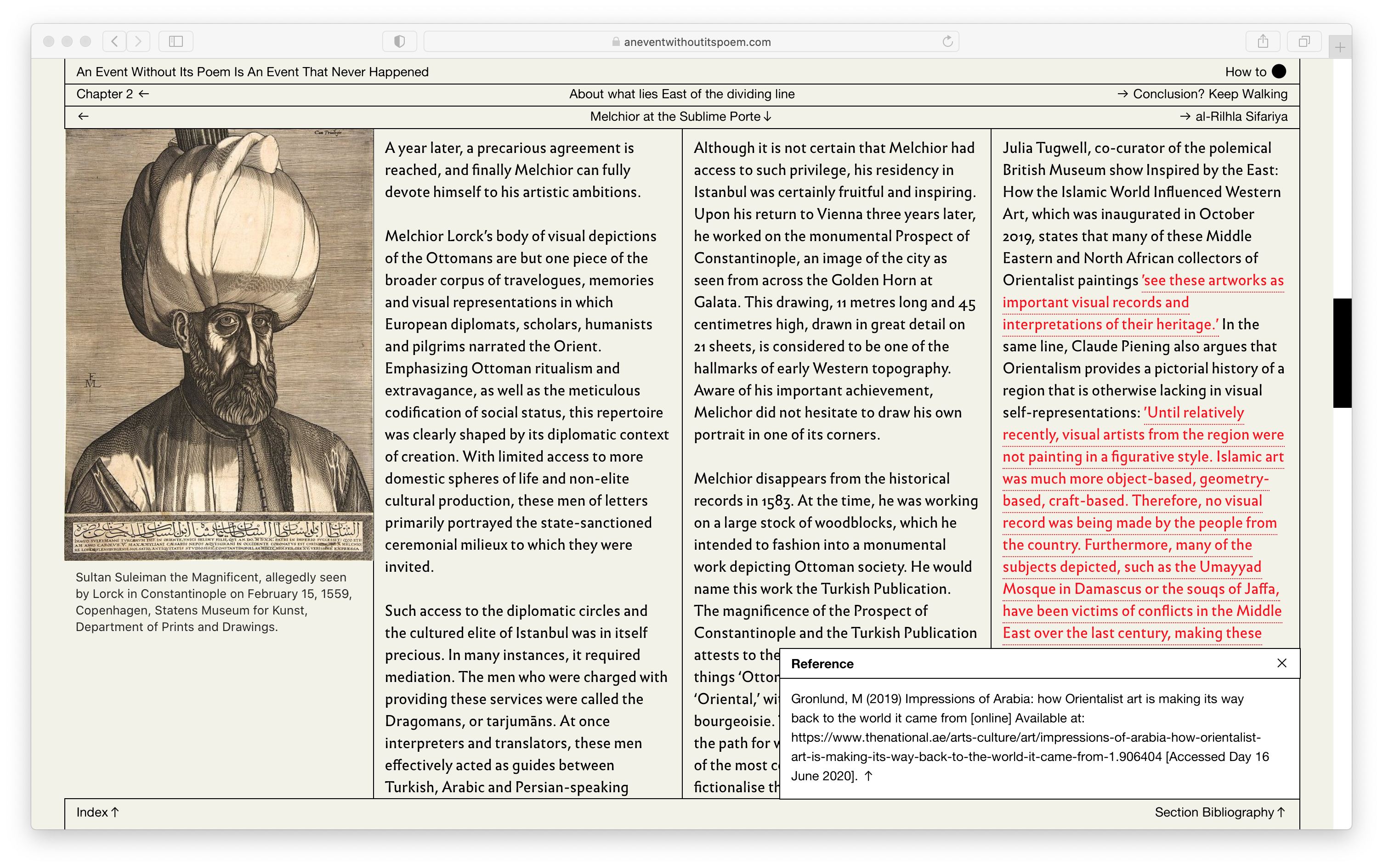This screenshot has height=868, width=1383.
Task: Go forward with Safari's forward arrow
Action: coord(138,41)
